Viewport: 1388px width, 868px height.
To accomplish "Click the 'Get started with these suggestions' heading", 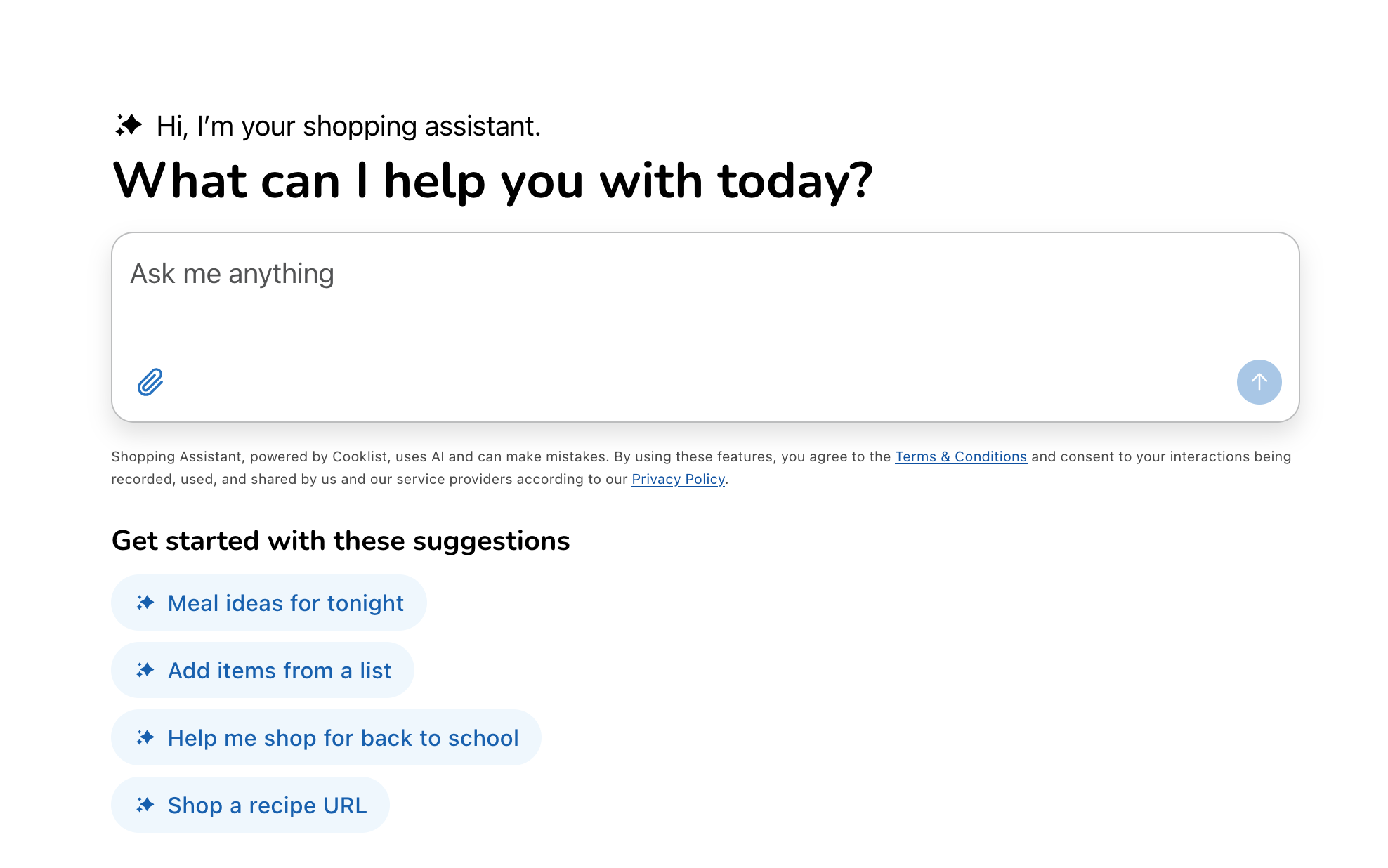I will [x=341, y=541].
